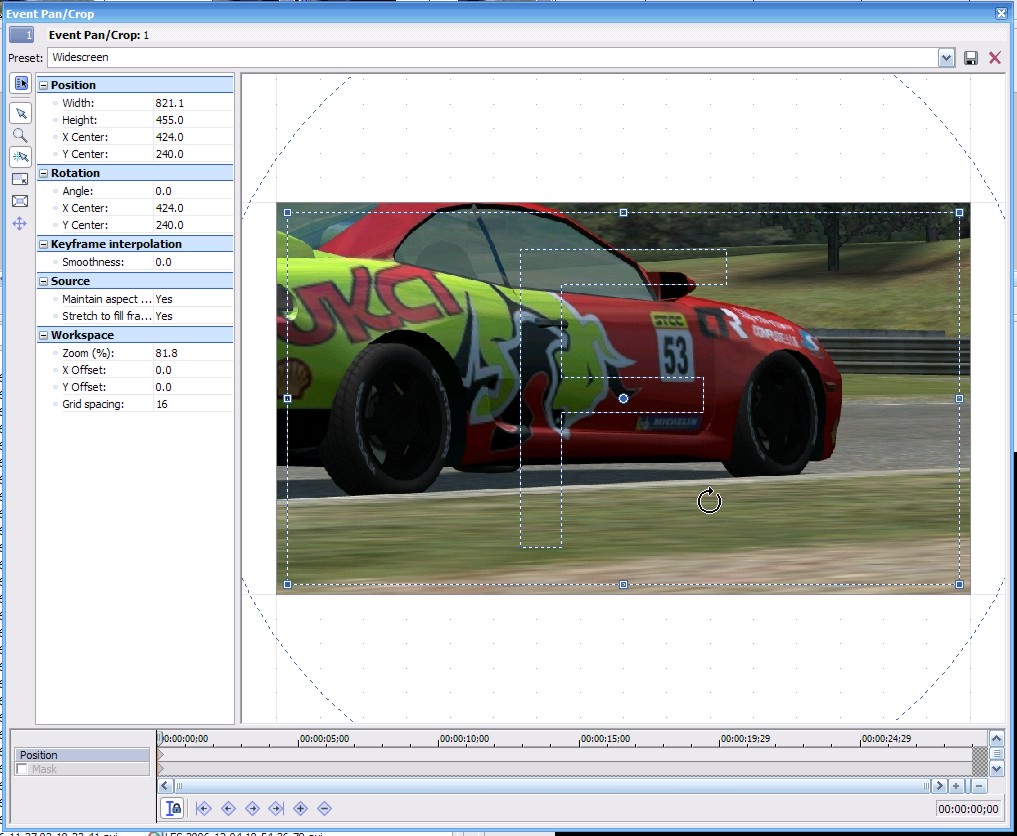Viewport: 1017px width, 836px height.
Task: Toggle Sync Cursor button in keyframe controller
Action: [x=173, y=808]
